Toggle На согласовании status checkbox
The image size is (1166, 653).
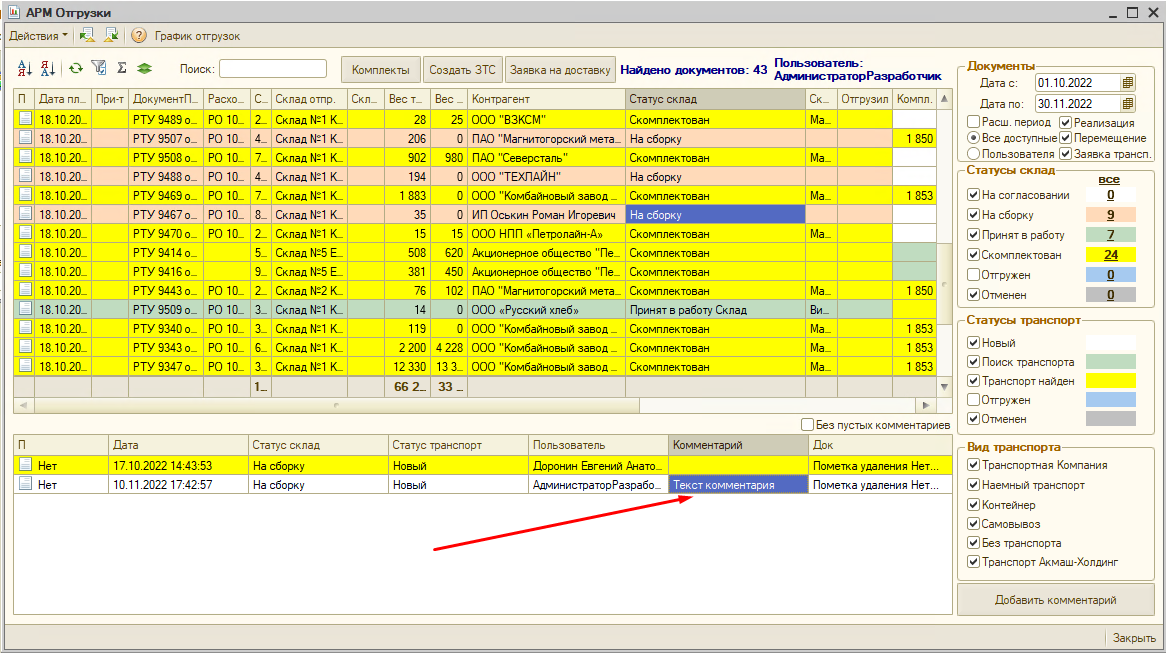click(973, 195)
